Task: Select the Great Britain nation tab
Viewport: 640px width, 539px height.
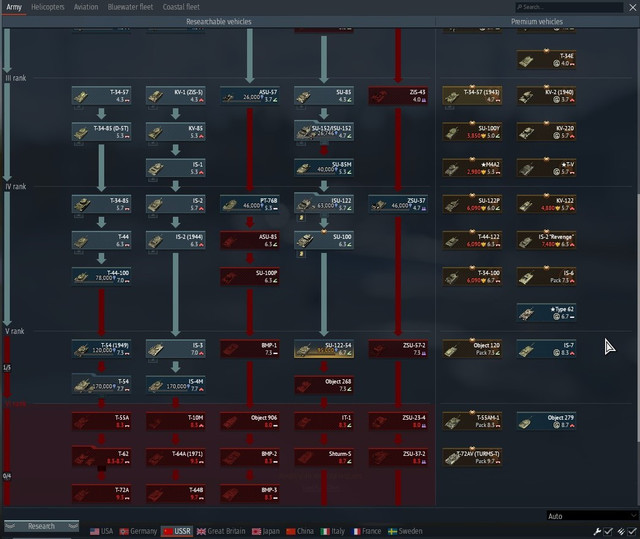Action: pos(221,531)
